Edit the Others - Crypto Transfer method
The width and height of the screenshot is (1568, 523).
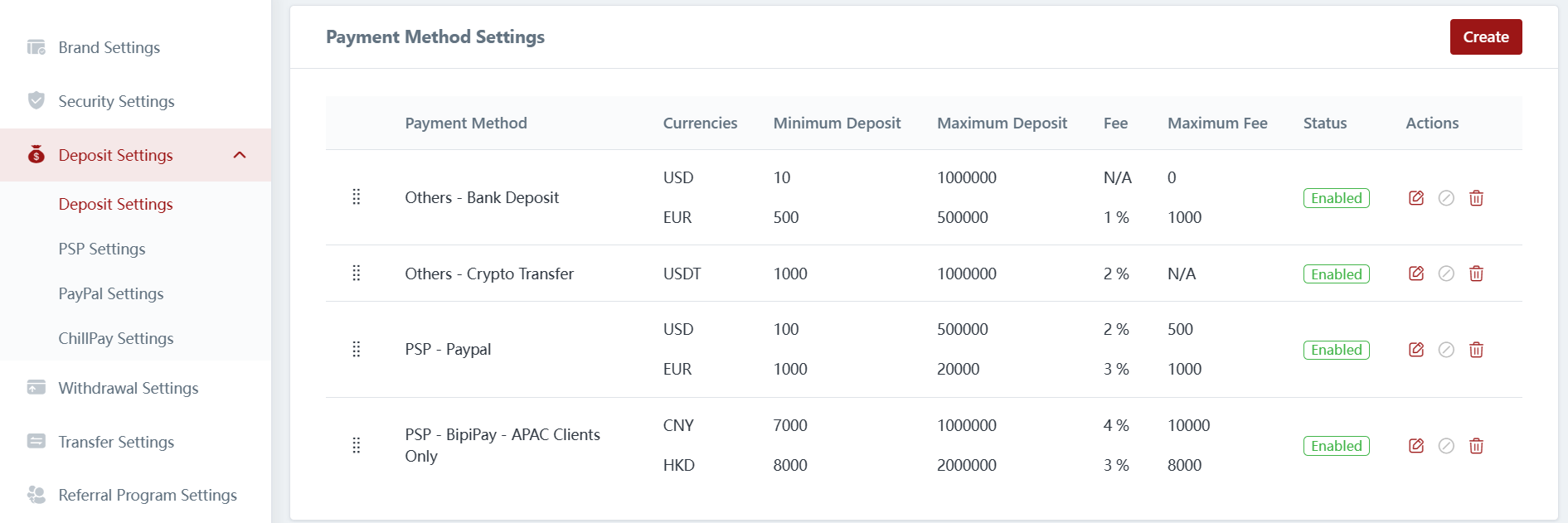tap(1415, 274)
